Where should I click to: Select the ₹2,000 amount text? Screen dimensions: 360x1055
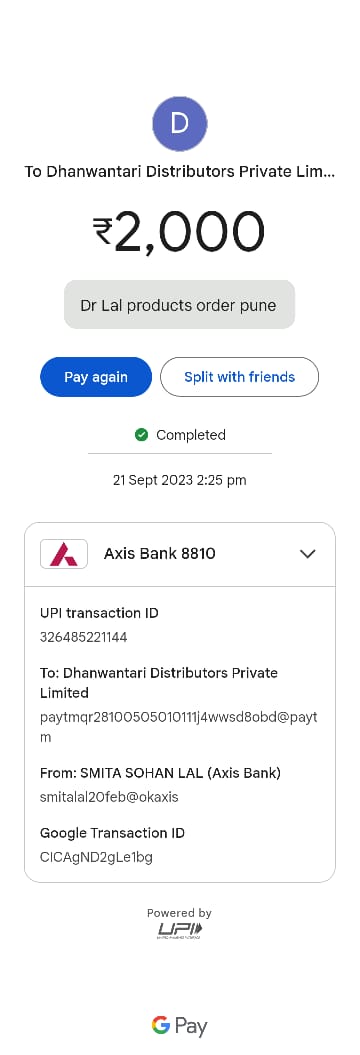[x=179, y=232]
